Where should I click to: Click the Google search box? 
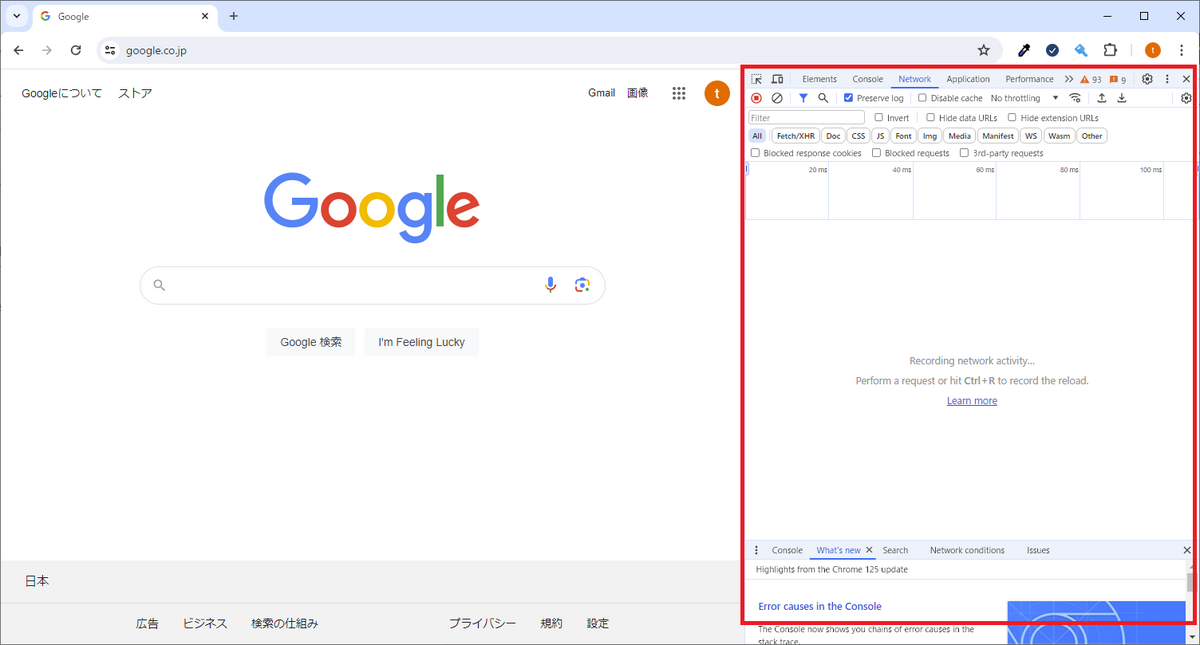[x=372, y=285]
